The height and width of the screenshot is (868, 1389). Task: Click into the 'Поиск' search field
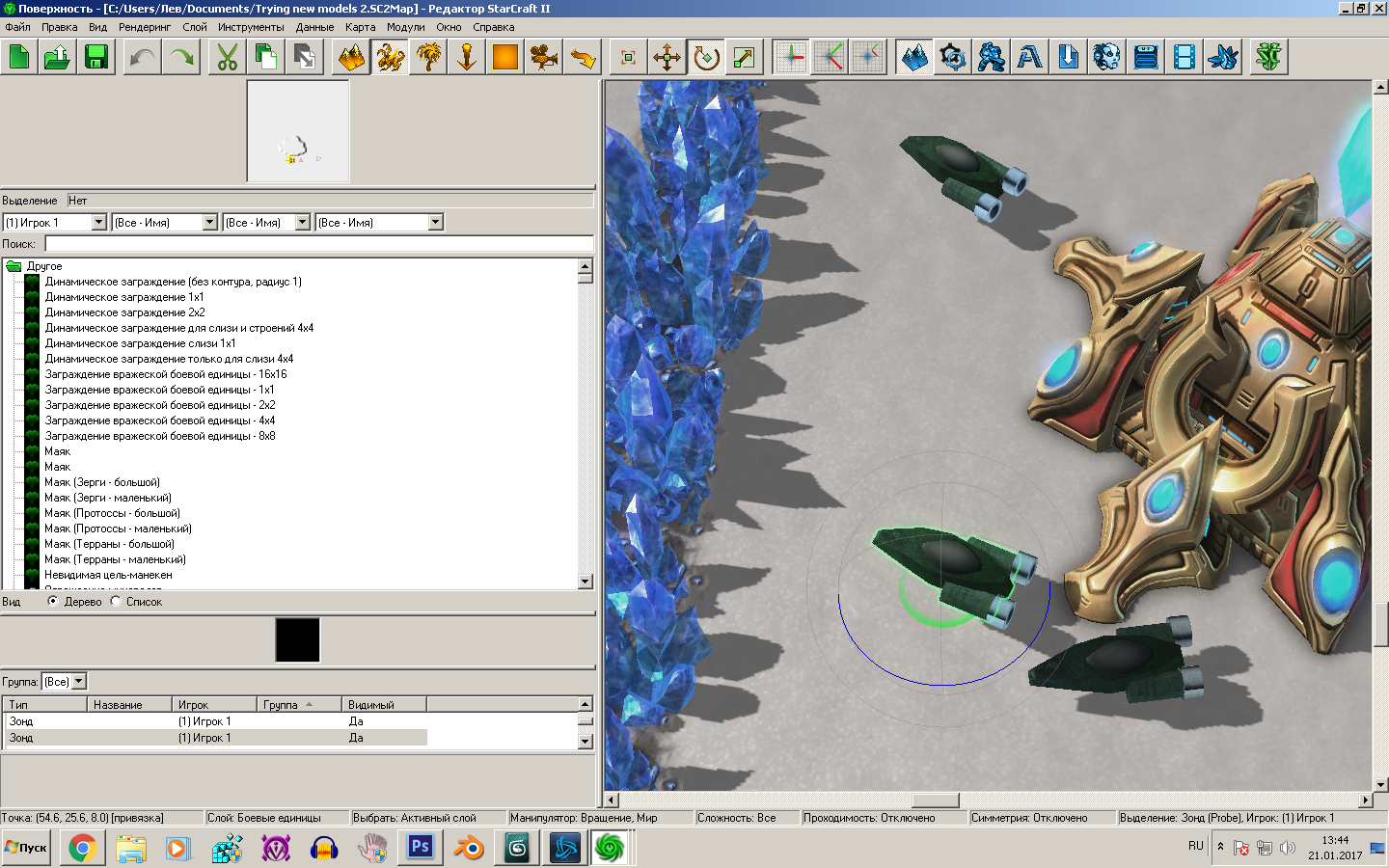tap(318, 244)
